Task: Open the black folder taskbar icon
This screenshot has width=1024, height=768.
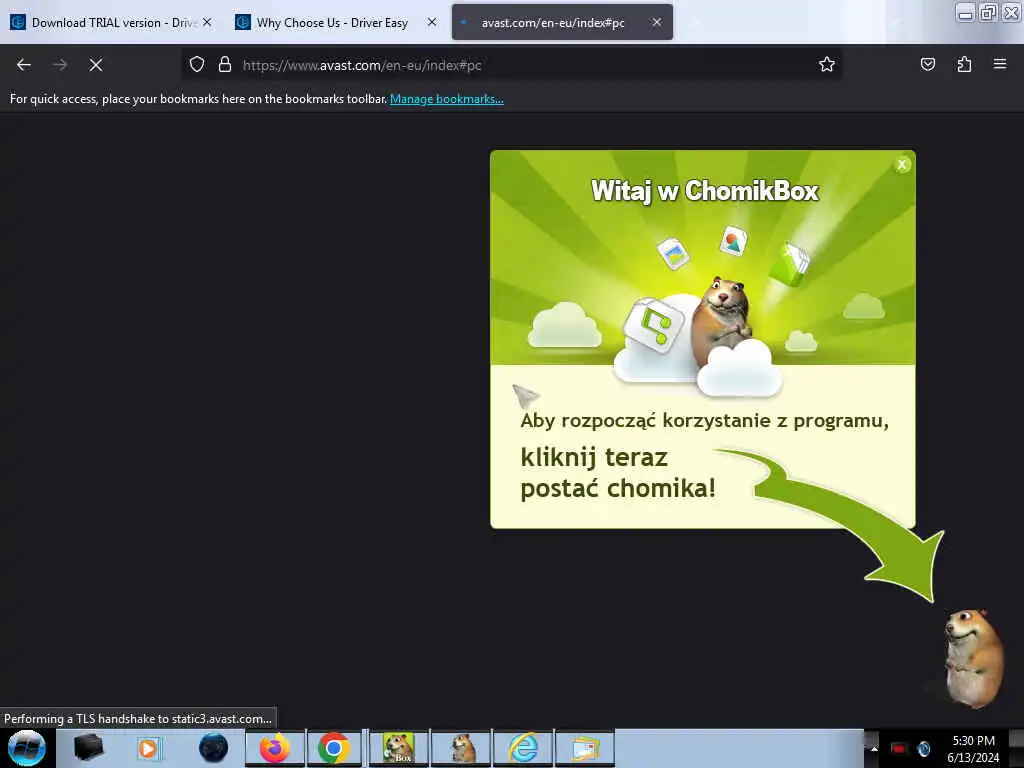Action: [88, 748]
